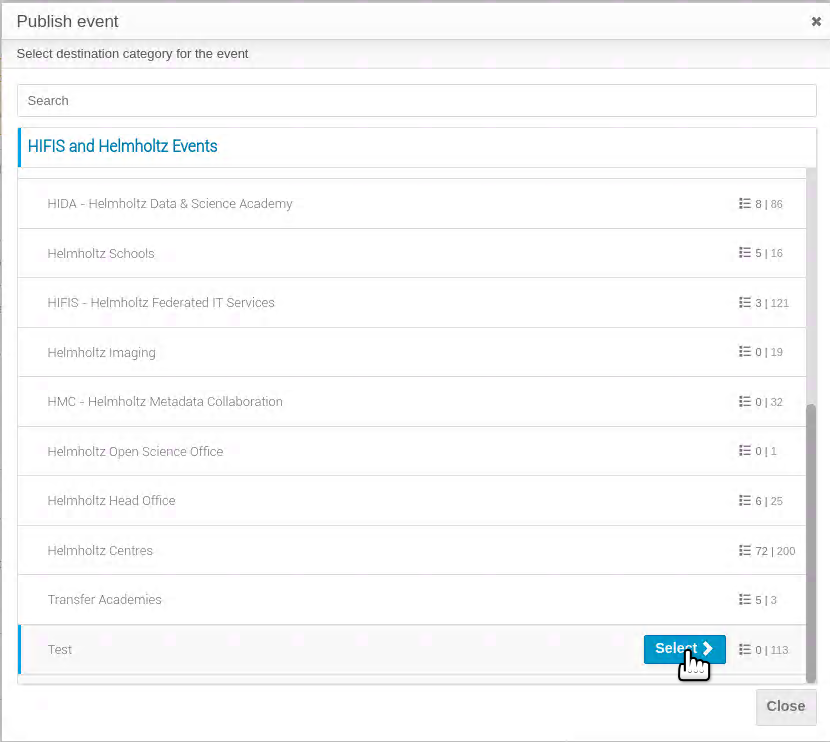Click the "0 | 32" count text
Viewport: 830px width, 742px height.
pos(769,402)
